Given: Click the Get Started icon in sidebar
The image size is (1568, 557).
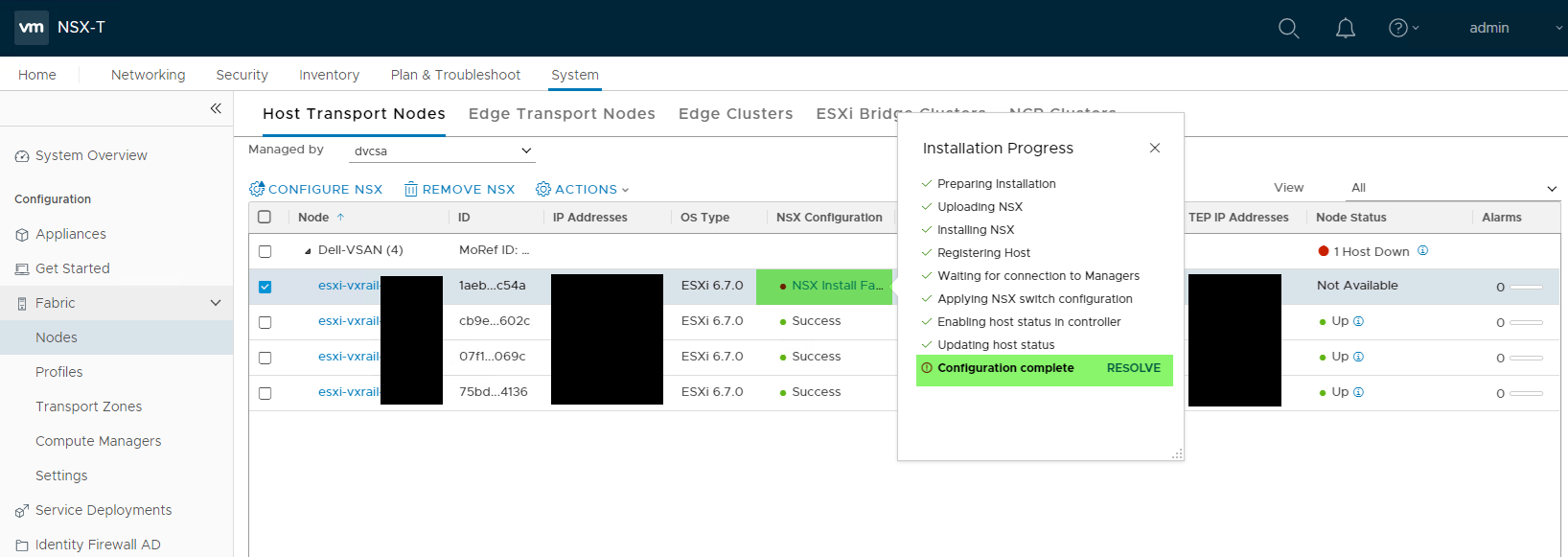Looking at the screenshot, I should (x=22, y=269).
